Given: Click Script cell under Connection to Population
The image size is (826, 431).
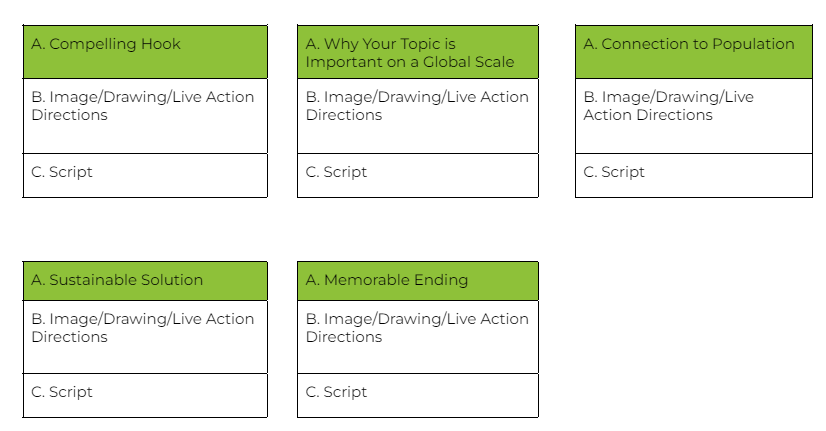Looking at the screenshot, I should point(694,175).
